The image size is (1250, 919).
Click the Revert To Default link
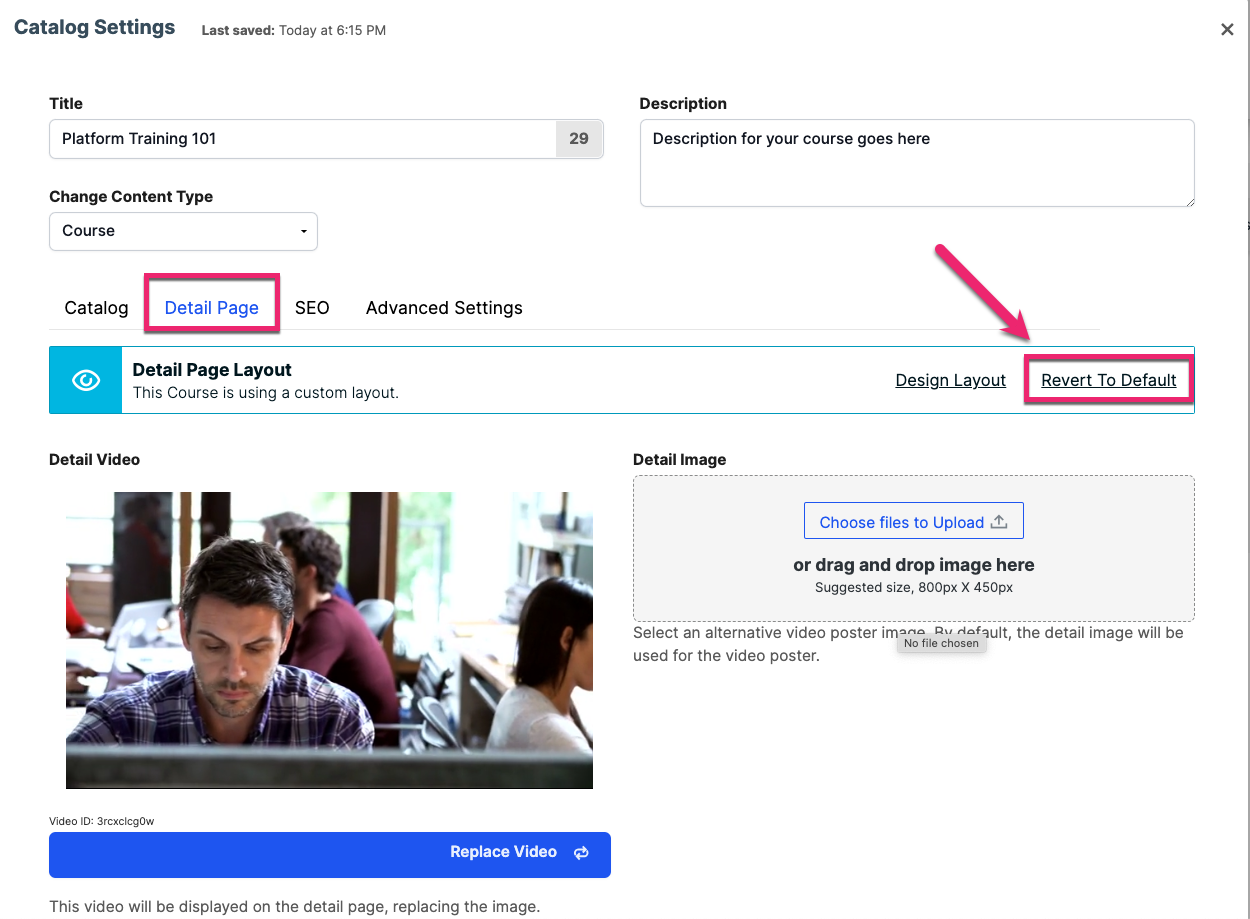tap(1109, 380)
